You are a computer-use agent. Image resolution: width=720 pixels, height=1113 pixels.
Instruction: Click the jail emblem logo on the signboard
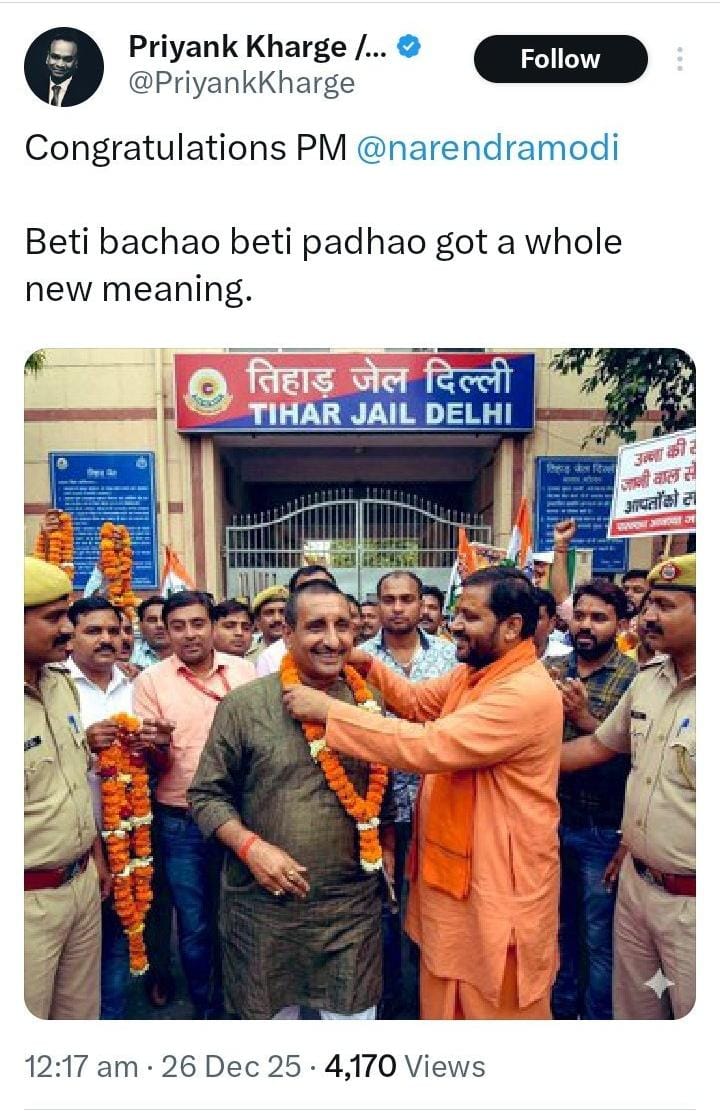pos(207,392)
